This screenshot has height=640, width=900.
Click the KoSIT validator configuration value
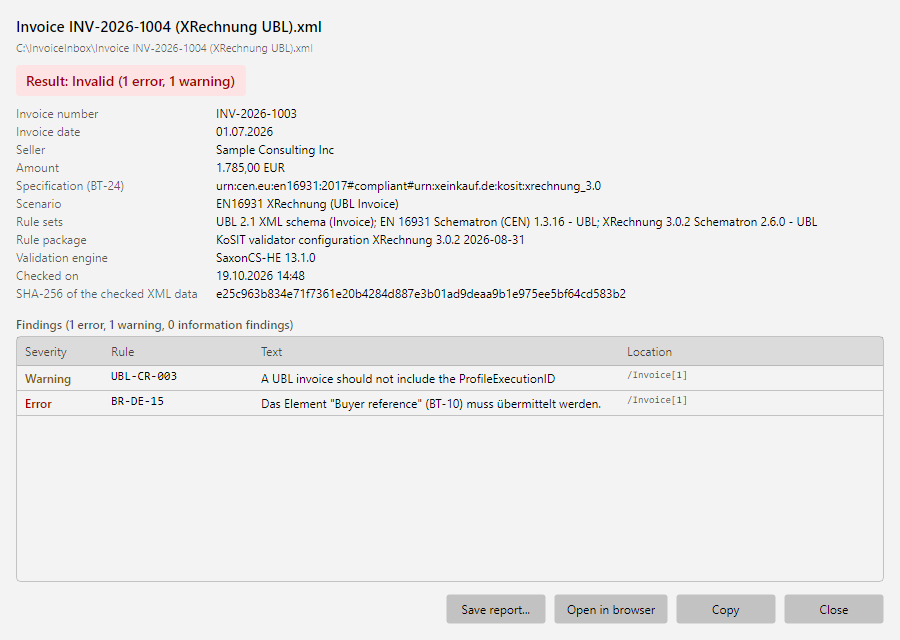370,240
